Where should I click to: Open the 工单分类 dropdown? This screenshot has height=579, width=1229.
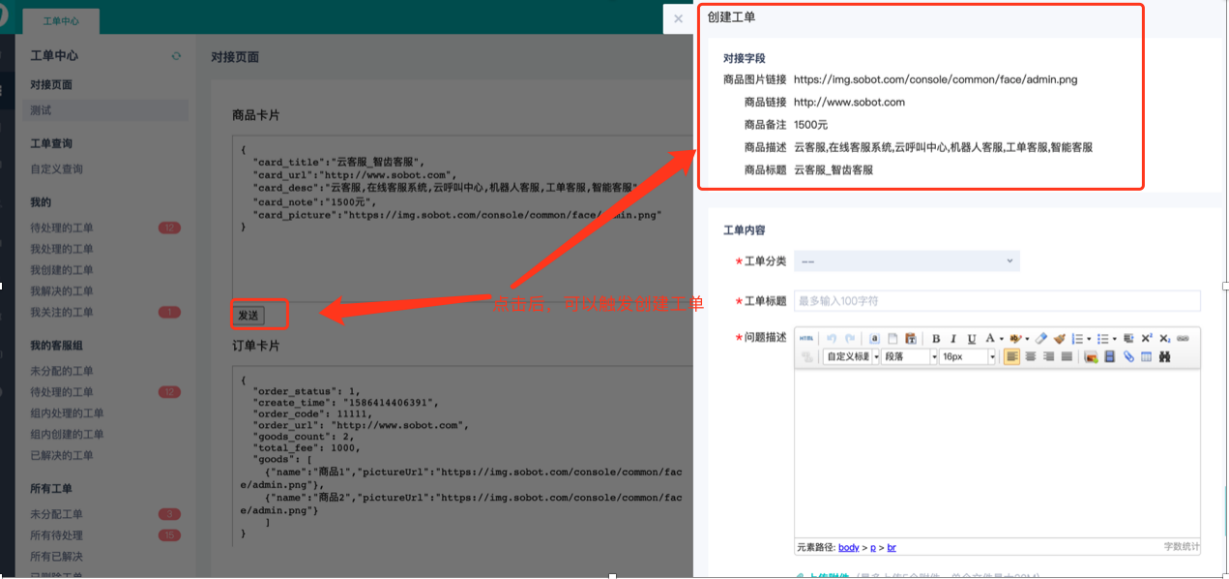907,261
